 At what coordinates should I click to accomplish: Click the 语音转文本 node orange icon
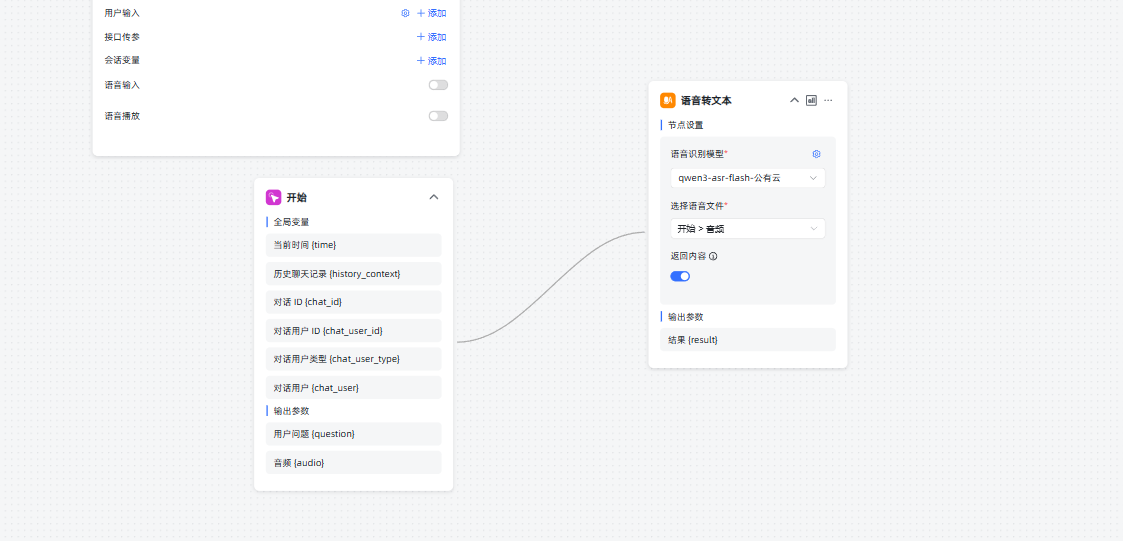click(668, 100)
